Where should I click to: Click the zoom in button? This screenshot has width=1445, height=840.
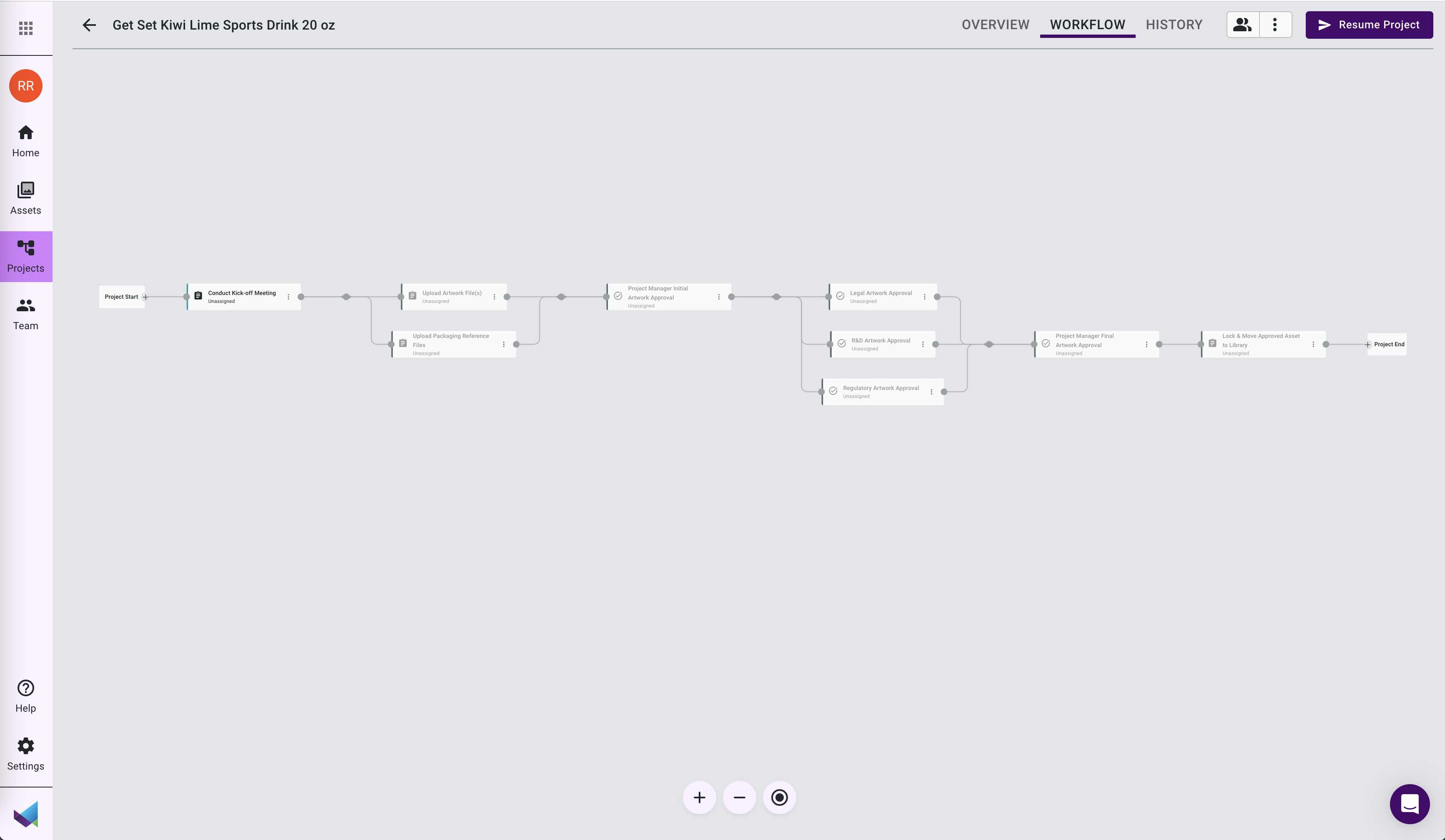coord(699,798)
